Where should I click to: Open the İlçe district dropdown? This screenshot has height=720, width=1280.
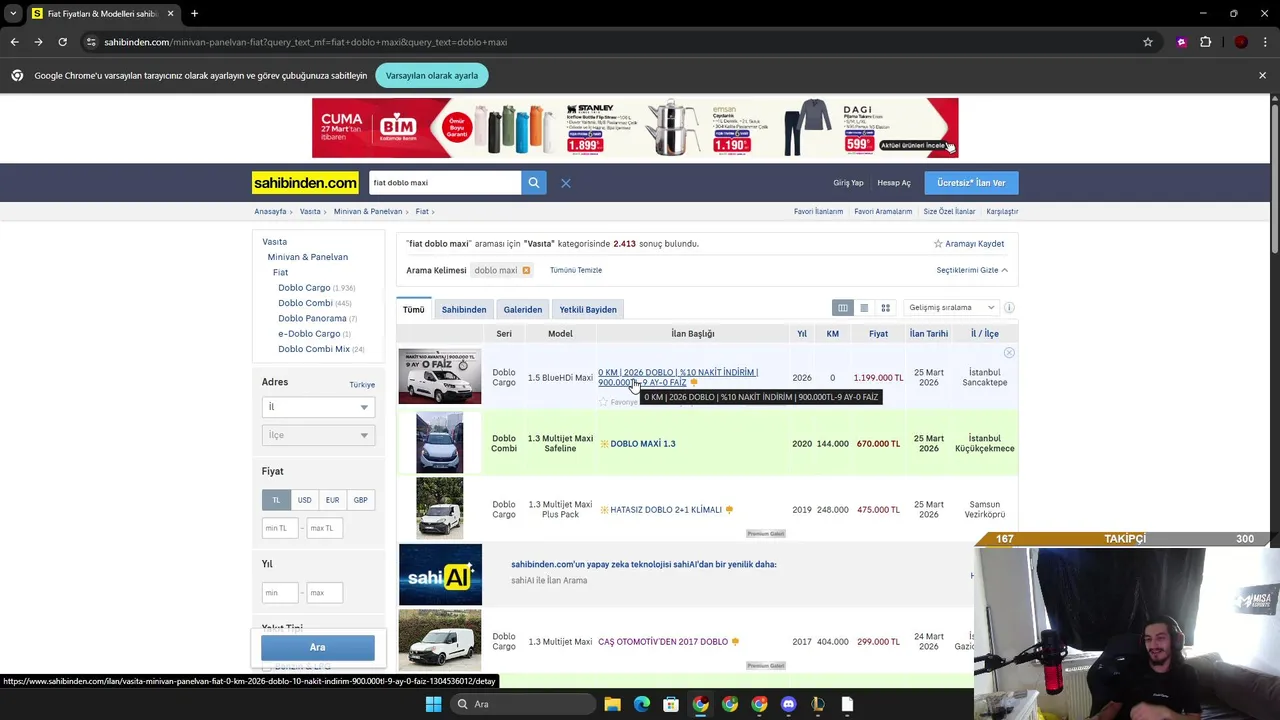pos(318,435)
